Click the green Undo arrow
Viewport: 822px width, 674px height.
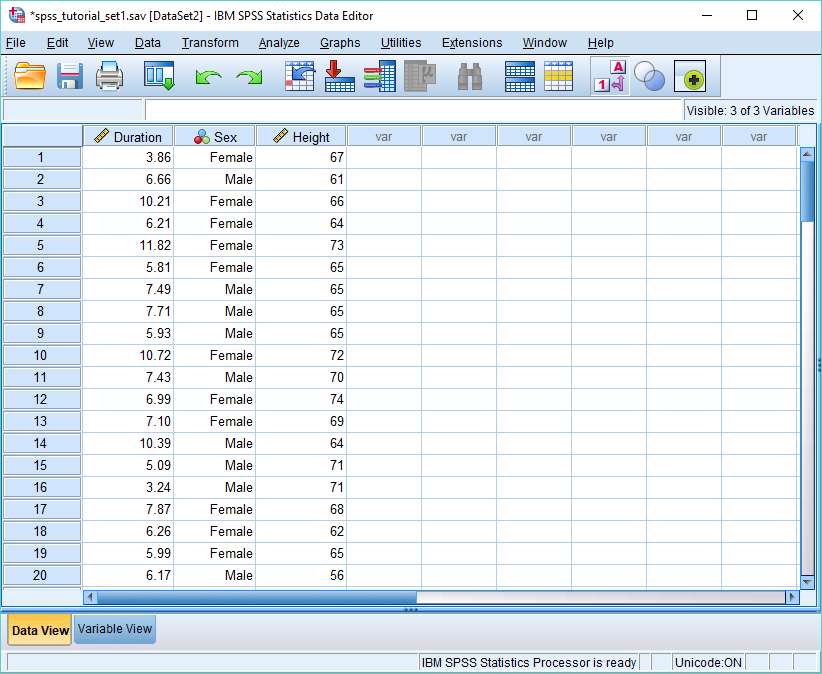click(208, 78)
